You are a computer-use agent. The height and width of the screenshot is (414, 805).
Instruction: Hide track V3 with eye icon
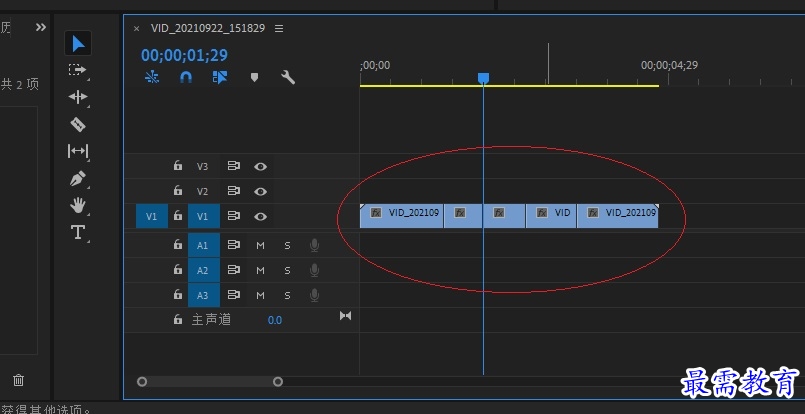pos(260,166)
